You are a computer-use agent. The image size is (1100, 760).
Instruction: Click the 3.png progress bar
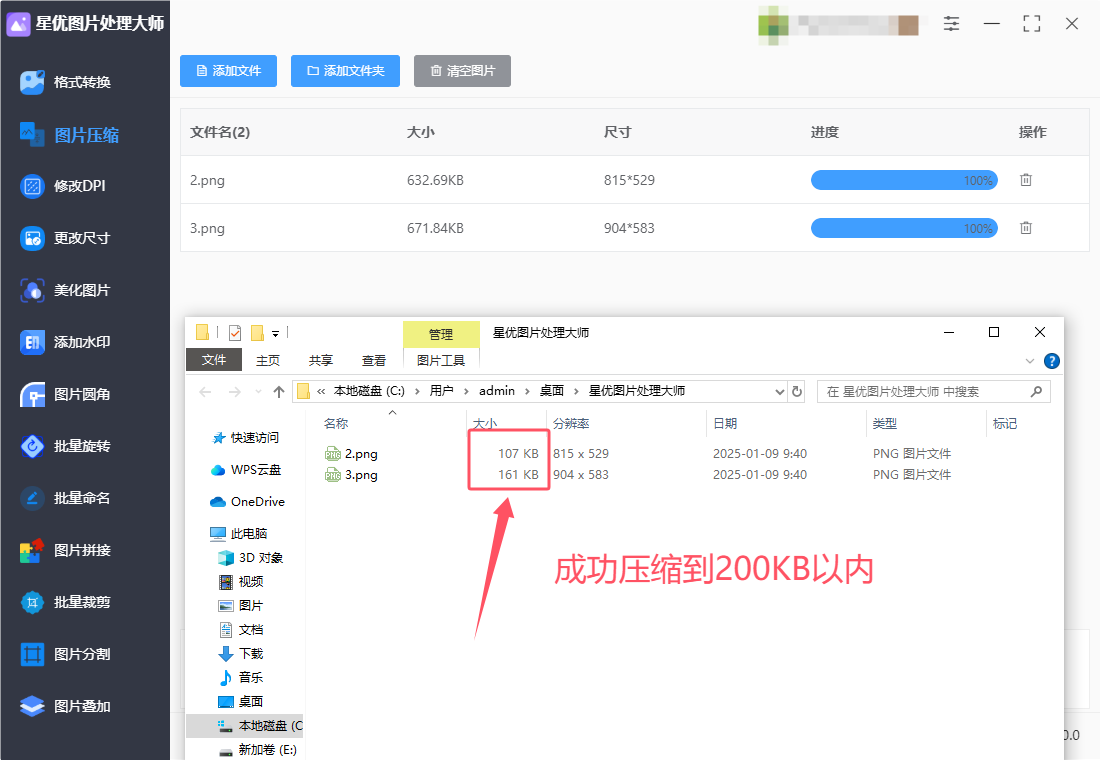904,228
